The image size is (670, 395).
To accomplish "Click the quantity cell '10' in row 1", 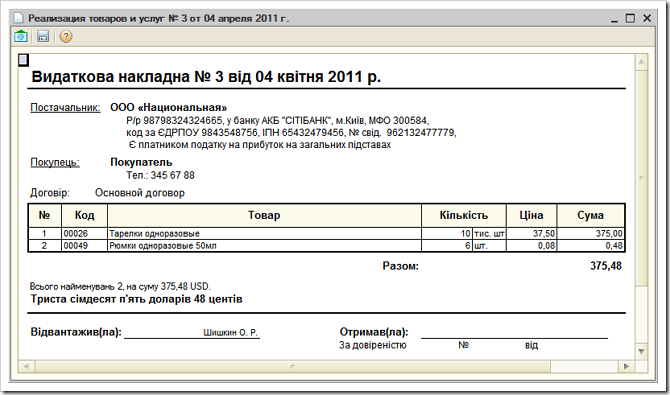I will click(447, 234).
